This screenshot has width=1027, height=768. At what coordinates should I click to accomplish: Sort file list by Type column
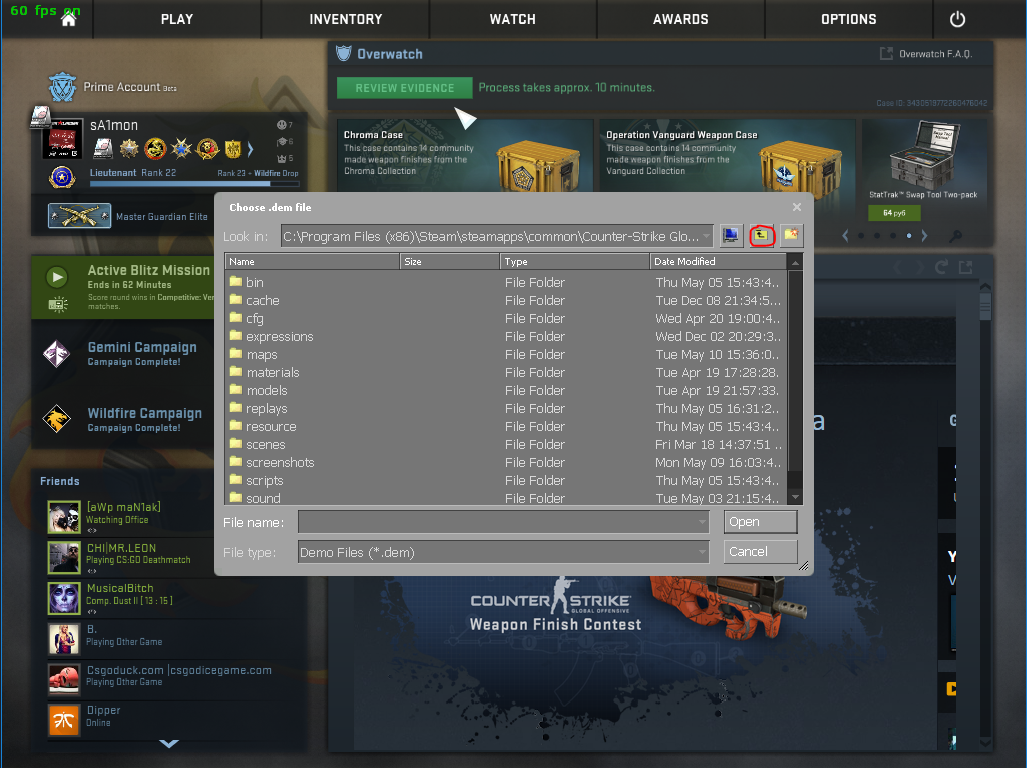point(575,261)
